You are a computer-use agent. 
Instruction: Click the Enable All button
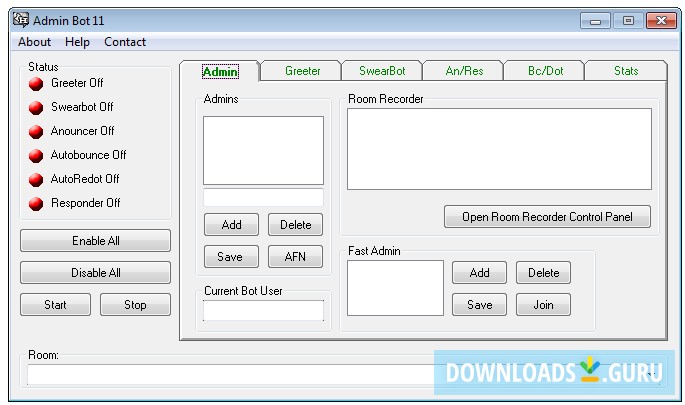tap(95, 241)
